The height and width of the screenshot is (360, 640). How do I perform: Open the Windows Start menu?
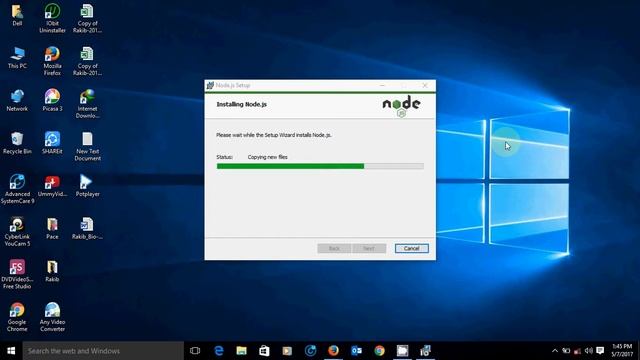11,351
